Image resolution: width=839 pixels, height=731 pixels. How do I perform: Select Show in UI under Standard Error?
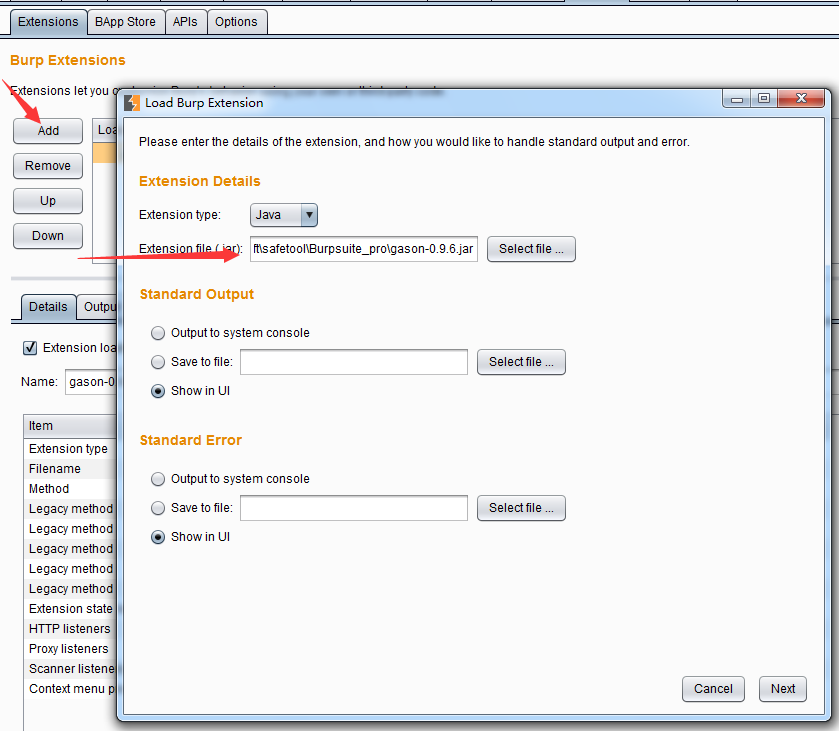coord(157,537)
